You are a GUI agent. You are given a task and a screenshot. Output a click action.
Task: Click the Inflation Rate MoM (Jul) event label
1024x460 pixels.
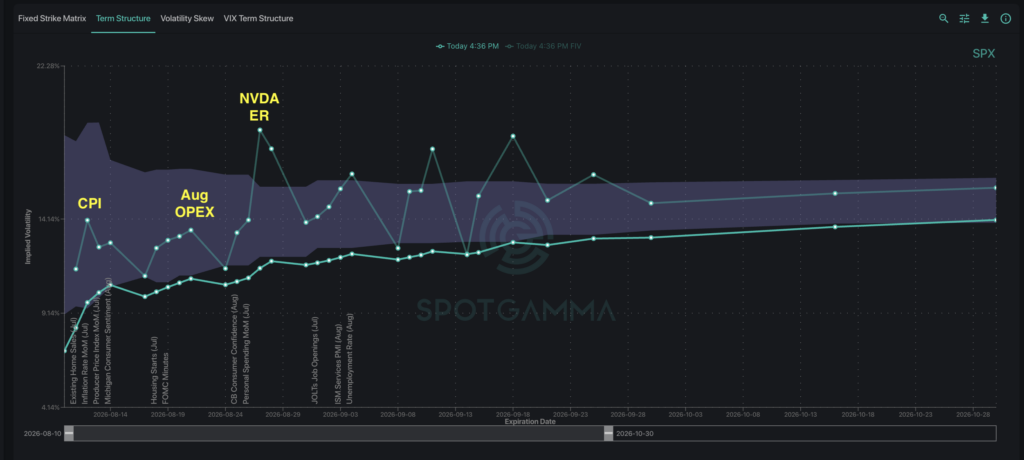click(x=85, y=361)
